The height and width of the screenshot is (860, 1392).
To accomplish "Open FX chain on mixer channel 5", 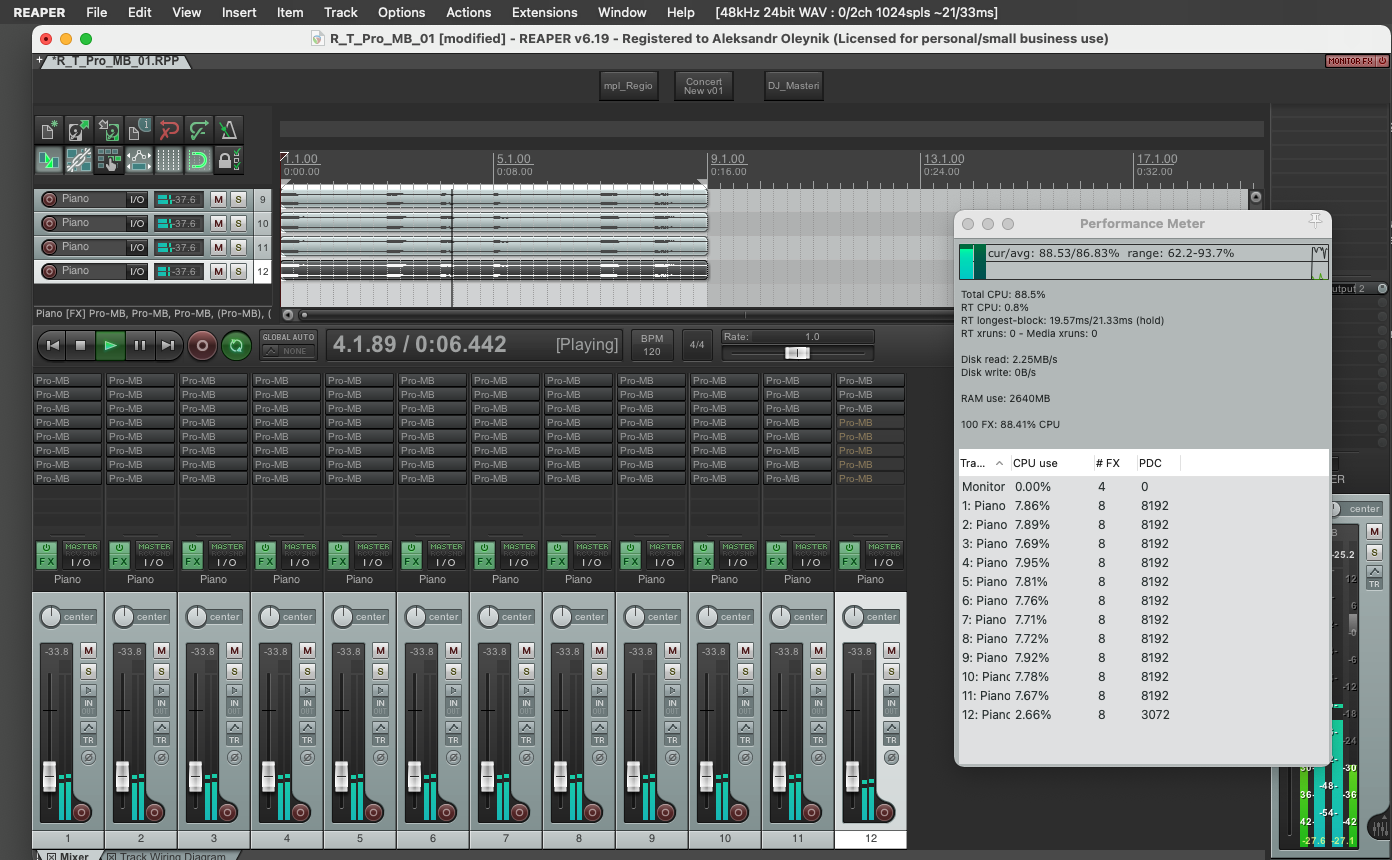I will pyautogui.click(x=338, y=562).
